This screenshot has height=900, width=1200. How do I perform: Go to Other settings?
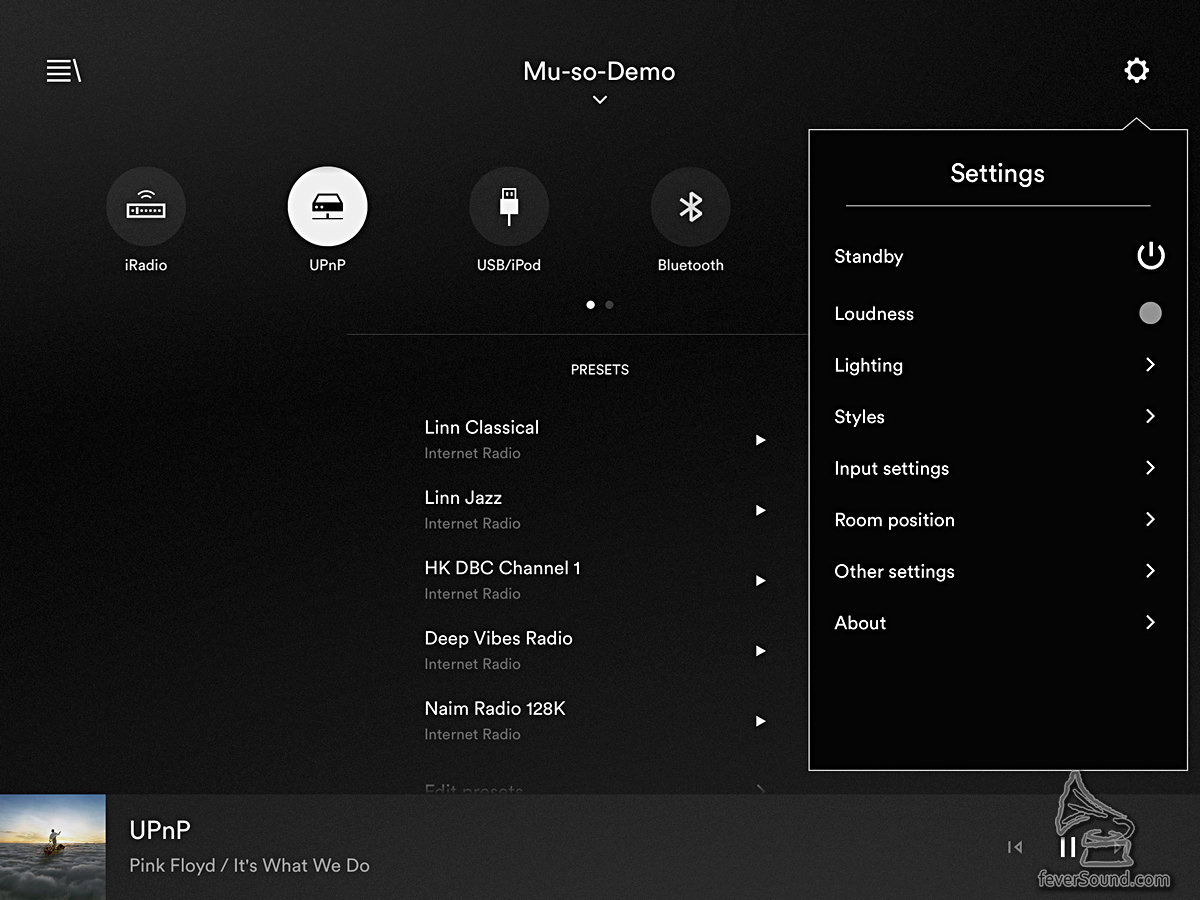(x=997, y=571)
